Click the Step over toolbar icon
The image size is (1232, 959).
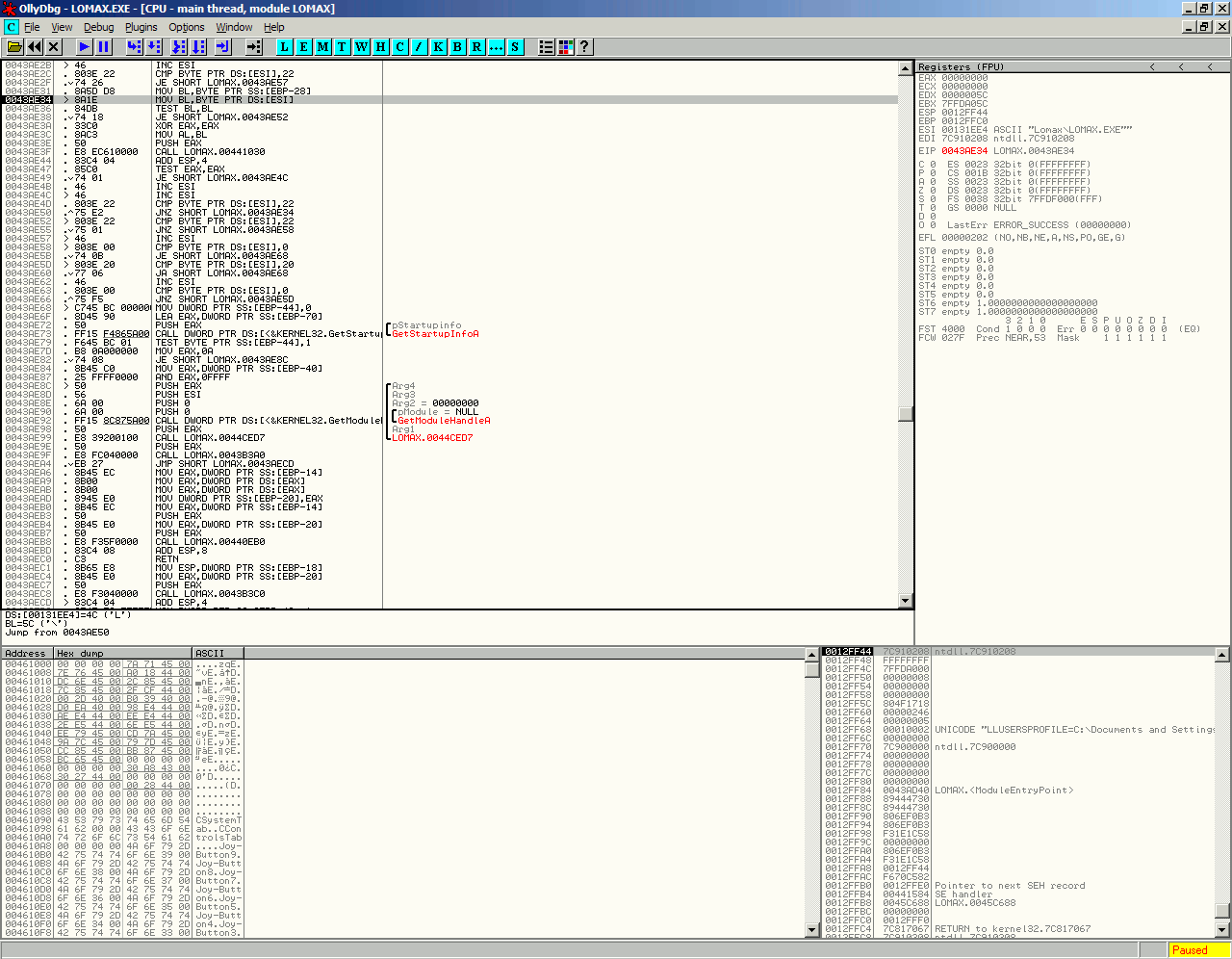coord(154,46)
